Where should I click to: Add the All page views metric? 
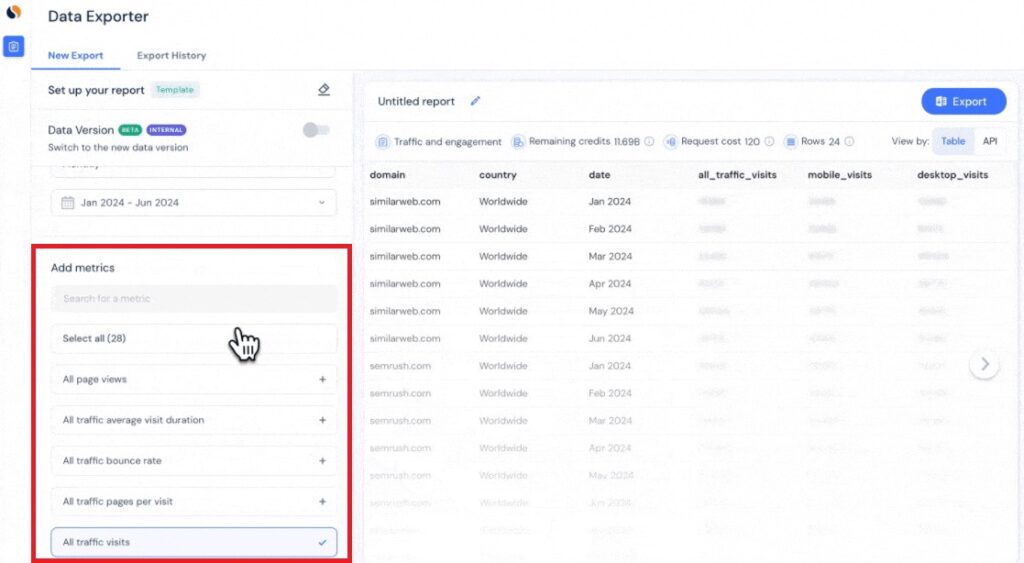pos(194,379)
